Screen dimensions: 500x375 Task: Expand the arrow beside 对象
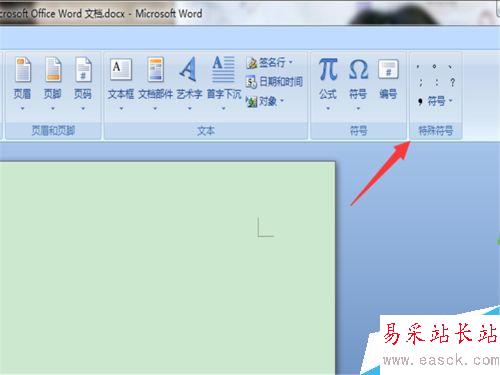point(282,100)
